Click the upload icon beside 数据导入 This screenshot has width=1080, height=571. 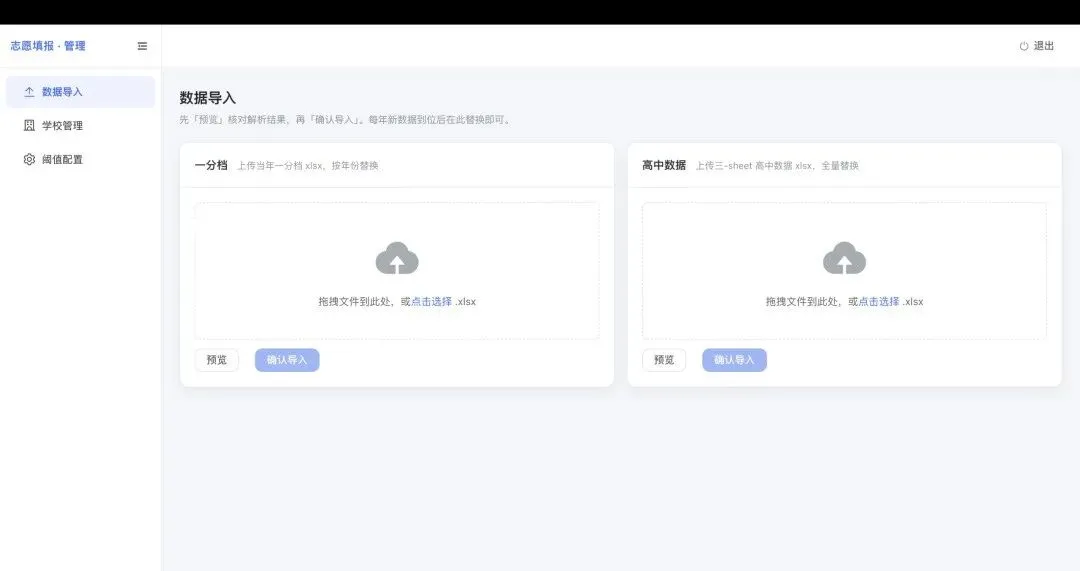point(29,92)
